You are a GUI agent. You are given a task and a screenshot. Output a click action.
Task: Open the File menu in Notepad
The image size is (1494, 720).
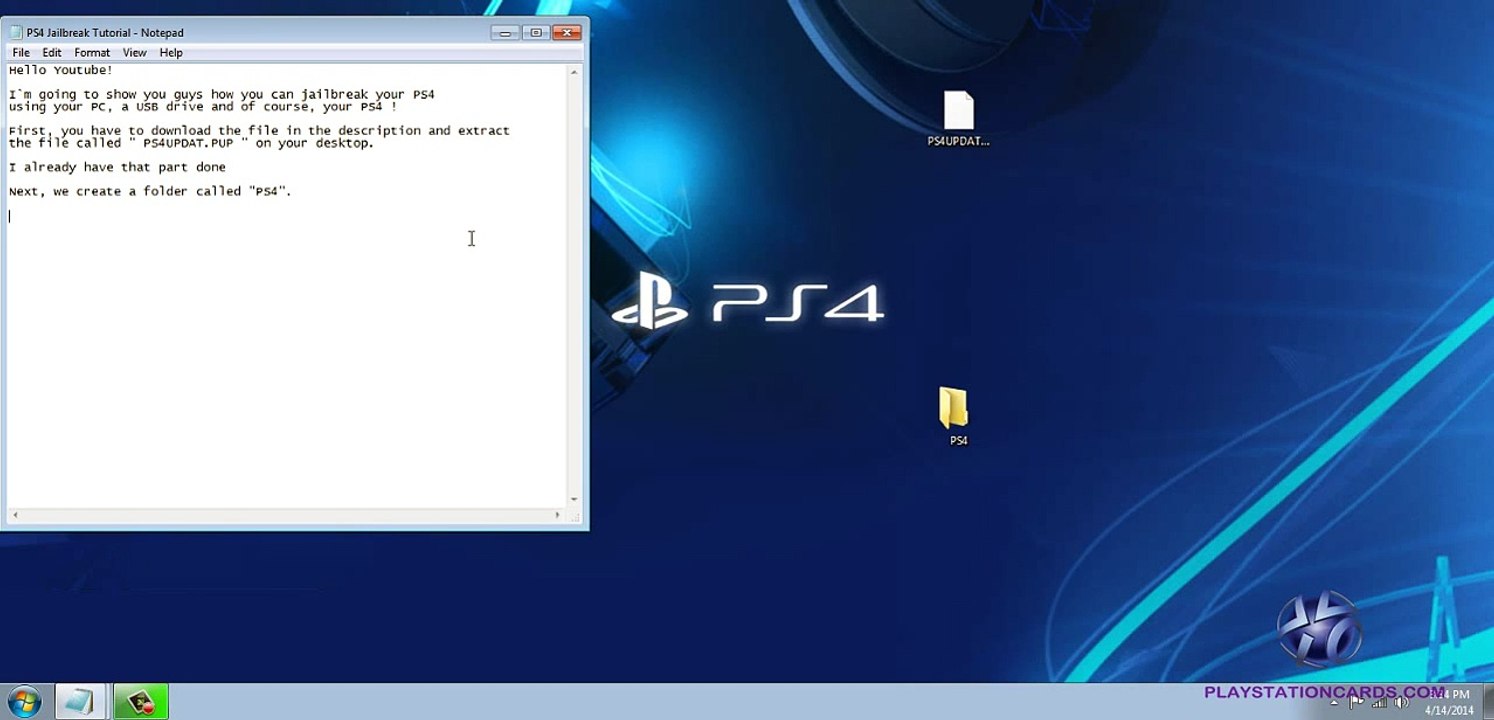(21, 53)
